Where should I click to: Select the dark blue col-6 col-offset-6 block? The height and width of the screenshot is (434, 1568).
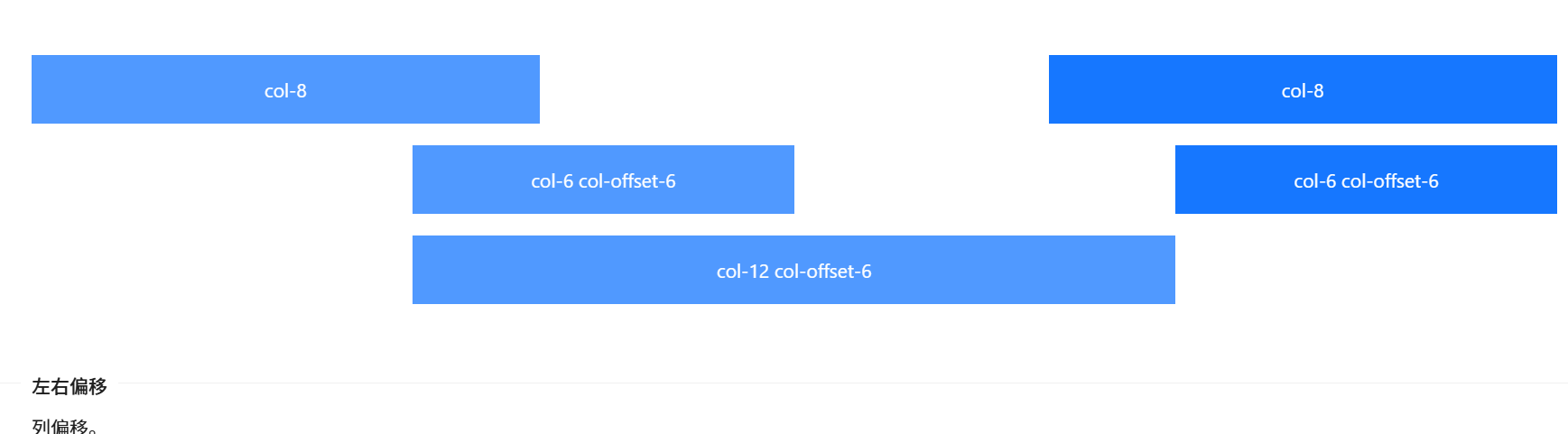tap(1366, 180)
